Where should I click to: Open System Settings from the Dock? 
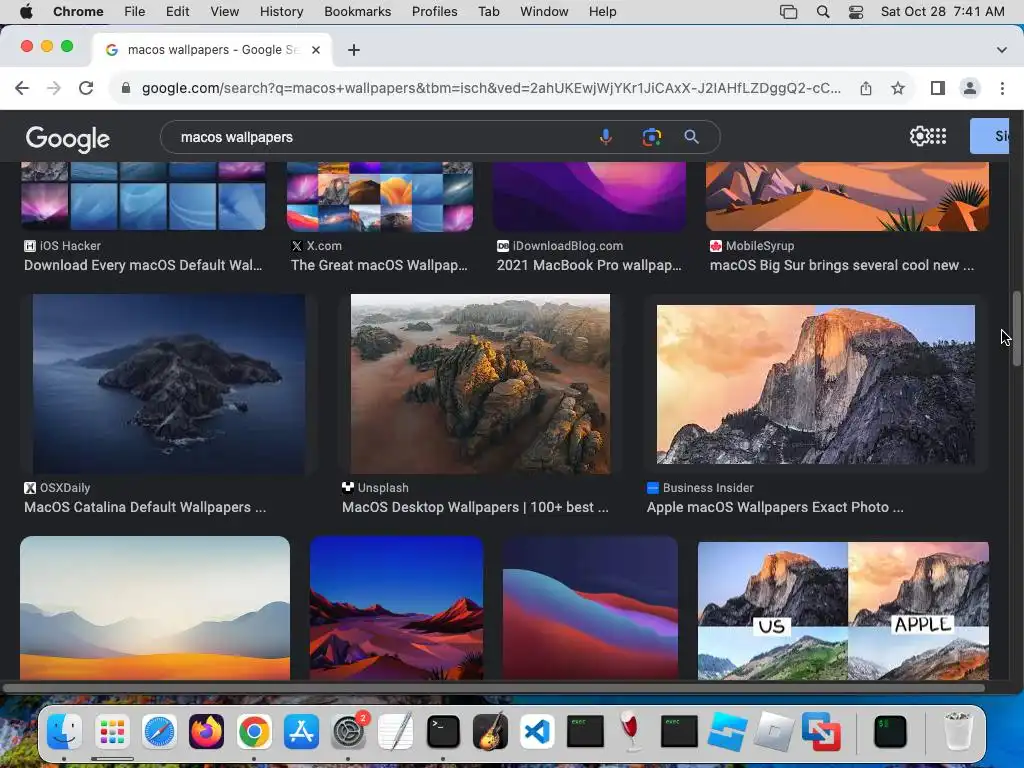(x=349, y=731)
